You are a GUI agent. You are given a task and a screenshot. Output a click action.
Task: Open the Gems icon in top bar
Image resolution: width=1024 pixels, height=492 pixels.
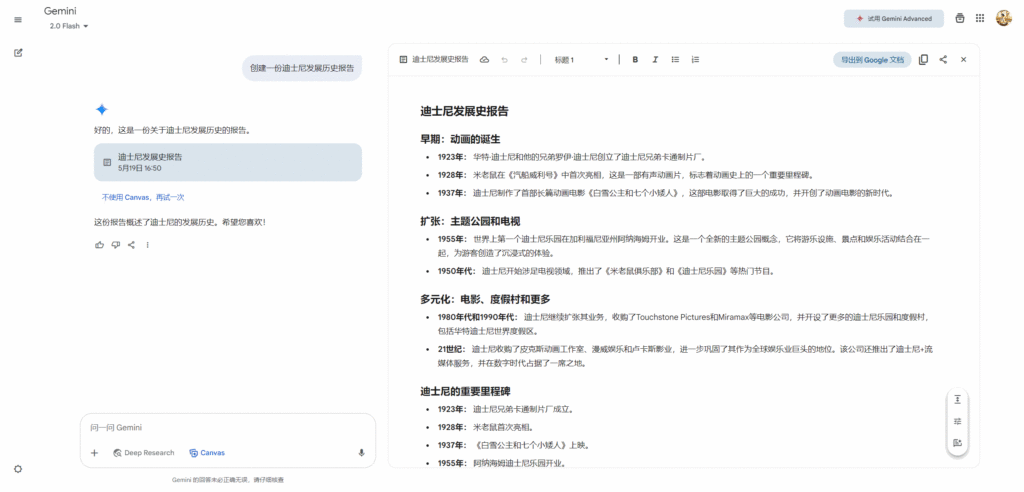pyautogui.click(x=959, y=18)
